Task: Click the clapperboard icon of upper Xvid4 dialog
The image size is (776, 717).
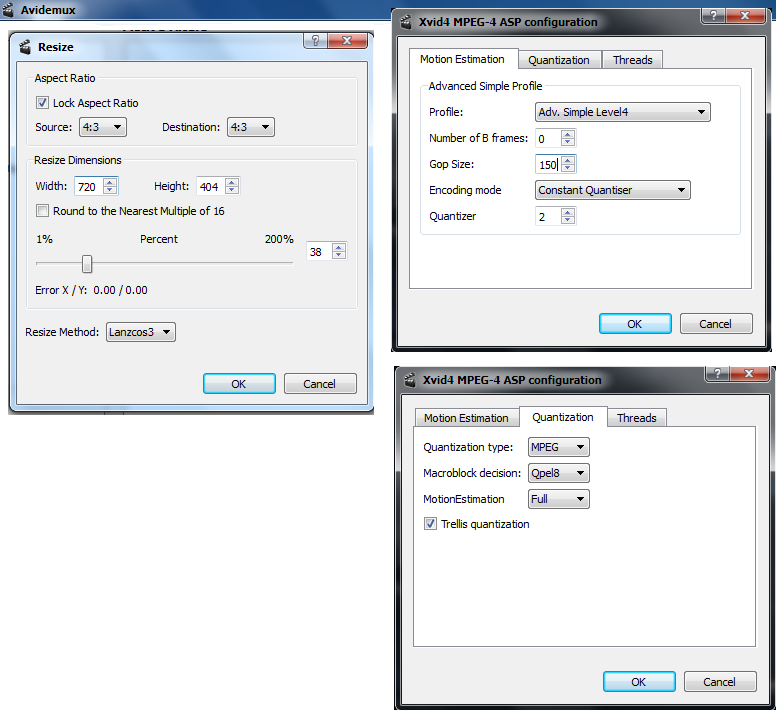Action: coord(406,22)
